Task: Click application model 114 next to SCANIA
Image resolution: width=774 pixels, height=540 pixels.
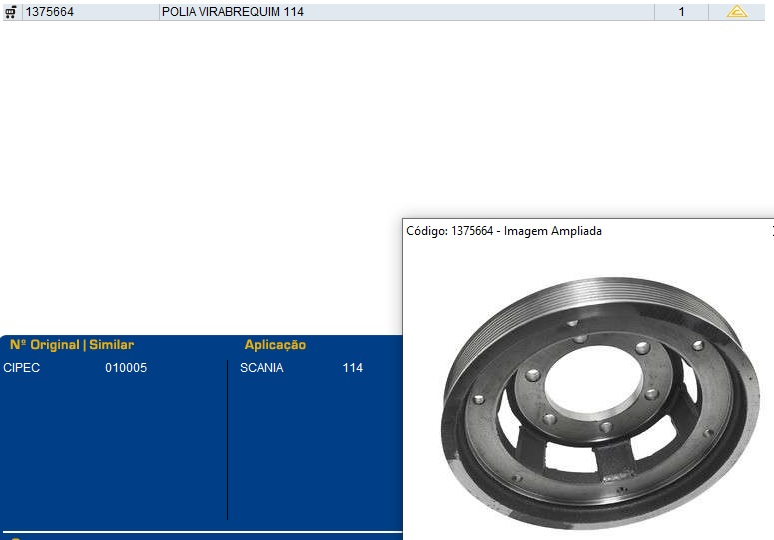Action: (x=352, y=368)
